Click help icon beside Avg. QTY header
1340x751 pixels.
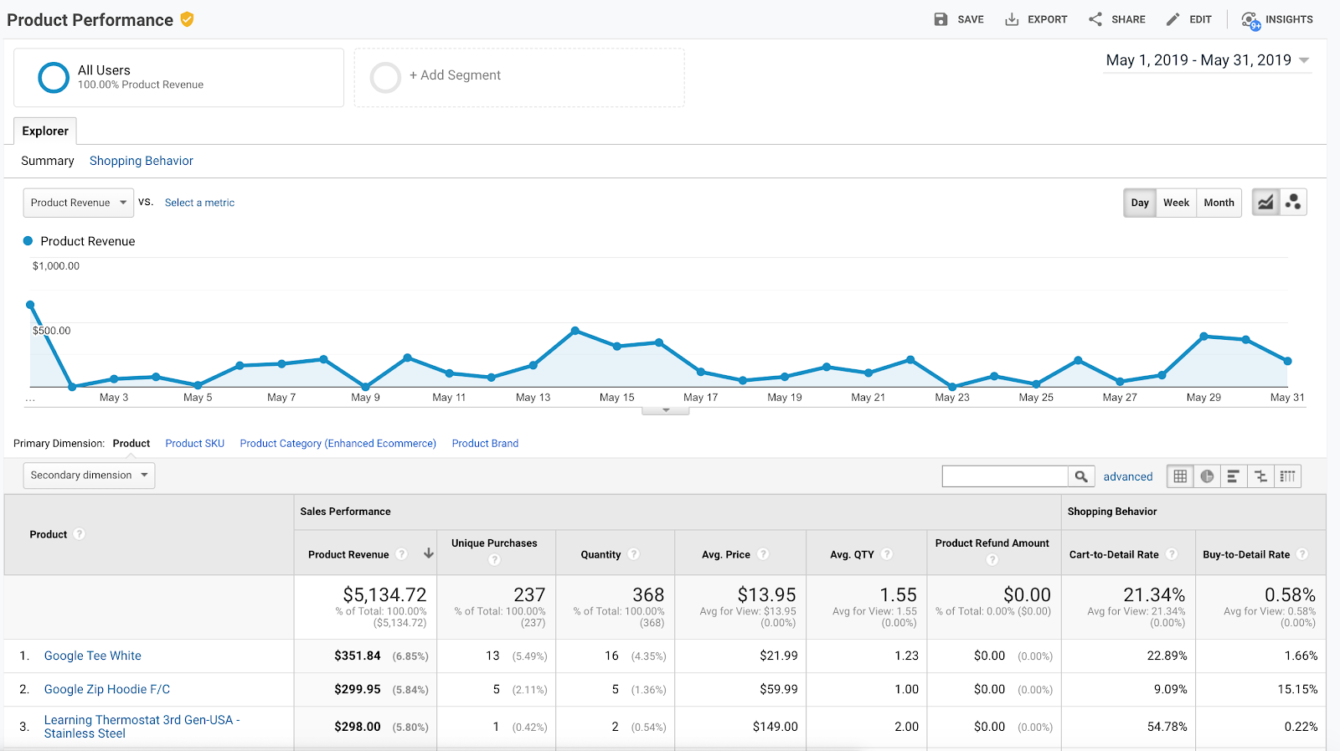tap(887, 554)
